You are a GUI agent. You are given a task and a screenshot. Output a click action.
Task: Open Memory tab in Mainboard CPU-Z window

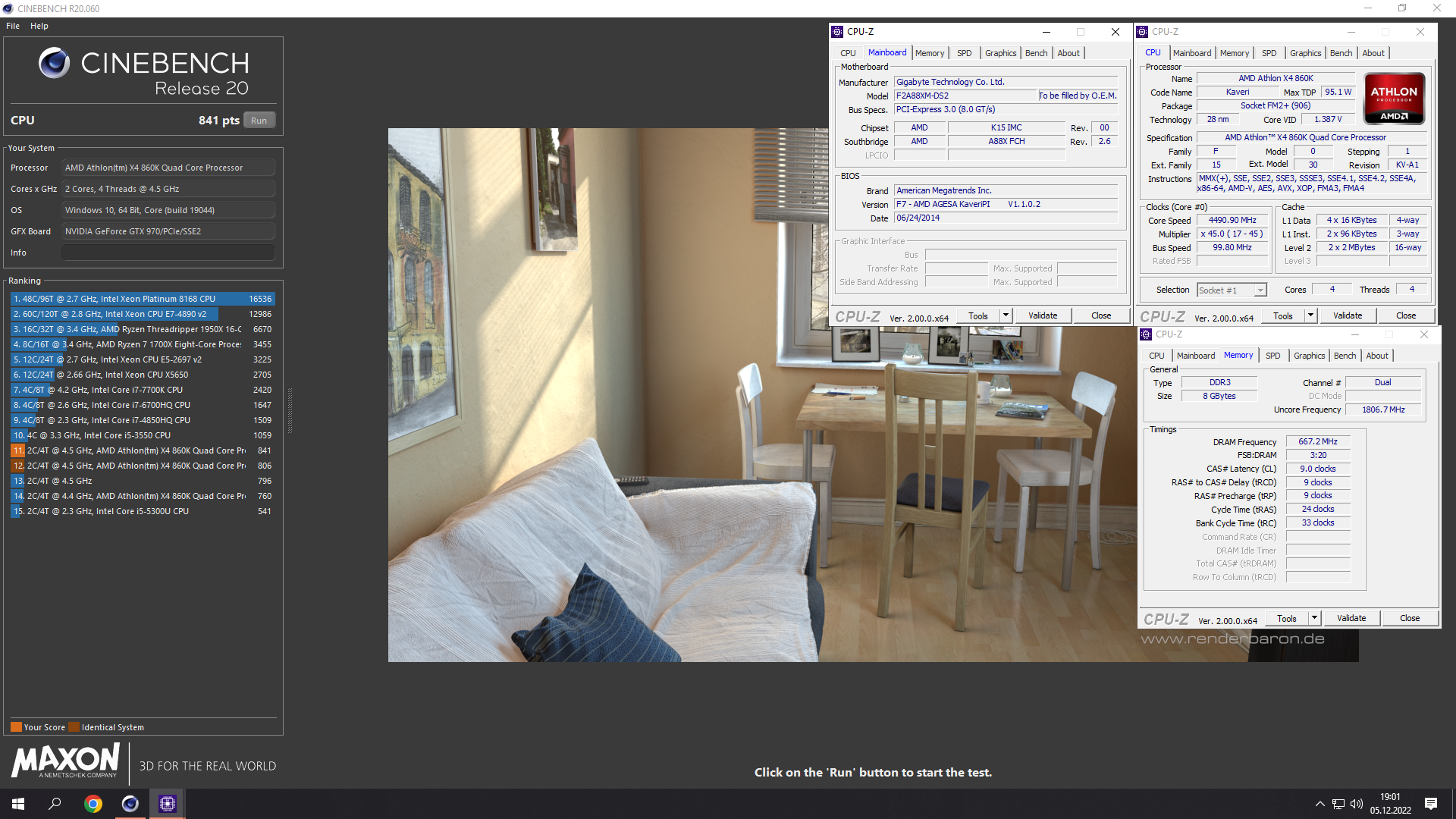[x=930, y=53]
